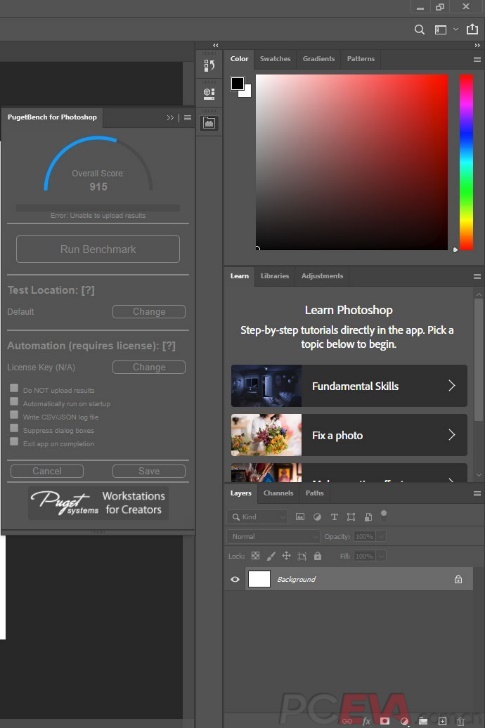Open workspace dropdown arrow at top
Viewport: 485px width, 728px height.
coord(456,29)
